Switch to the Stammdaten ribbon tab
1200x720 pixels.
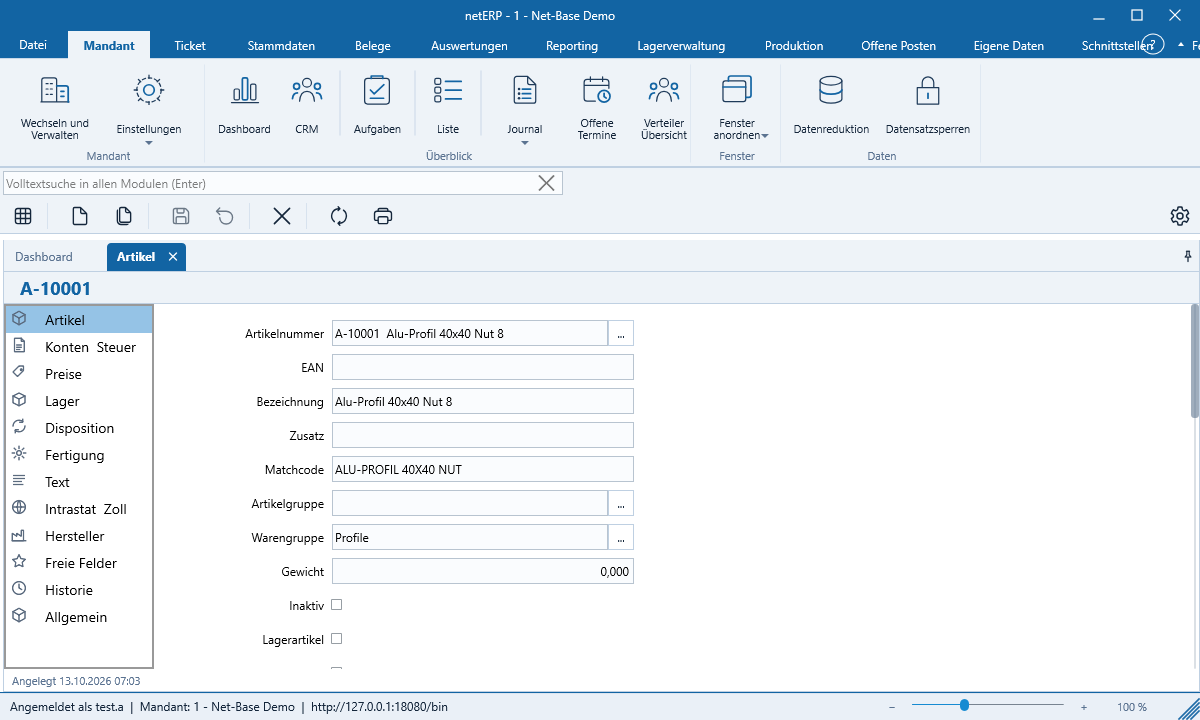[x=281, y=45]
